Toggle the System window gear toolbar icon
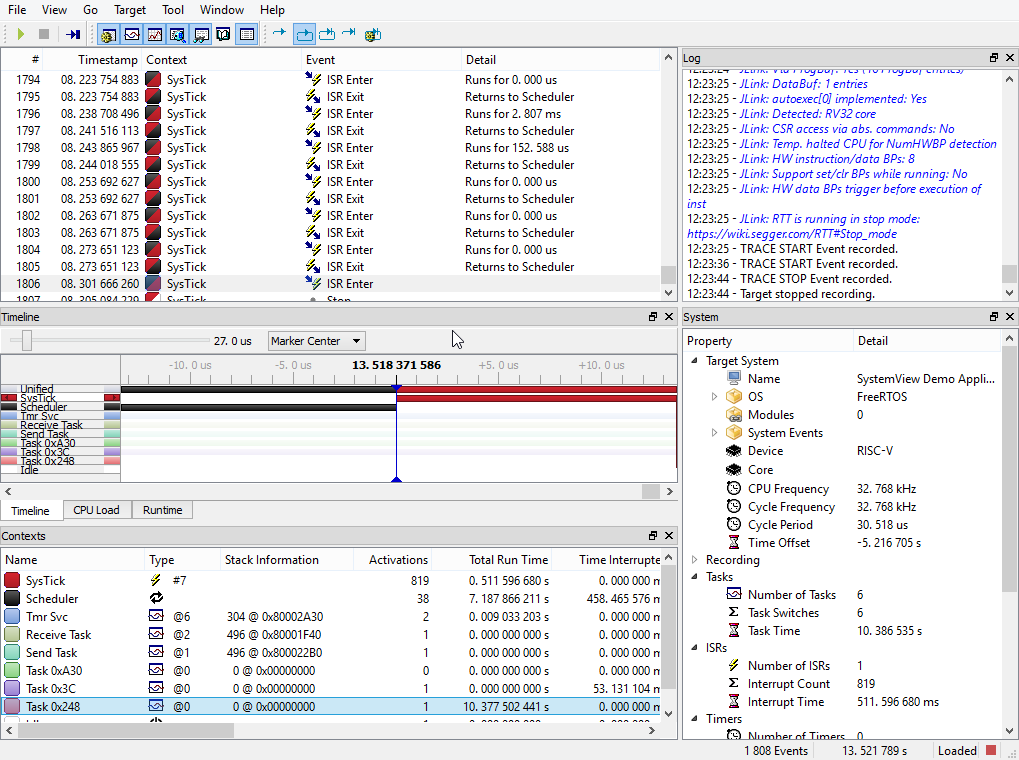This screenshot has height=760, width=1019. 107,33
